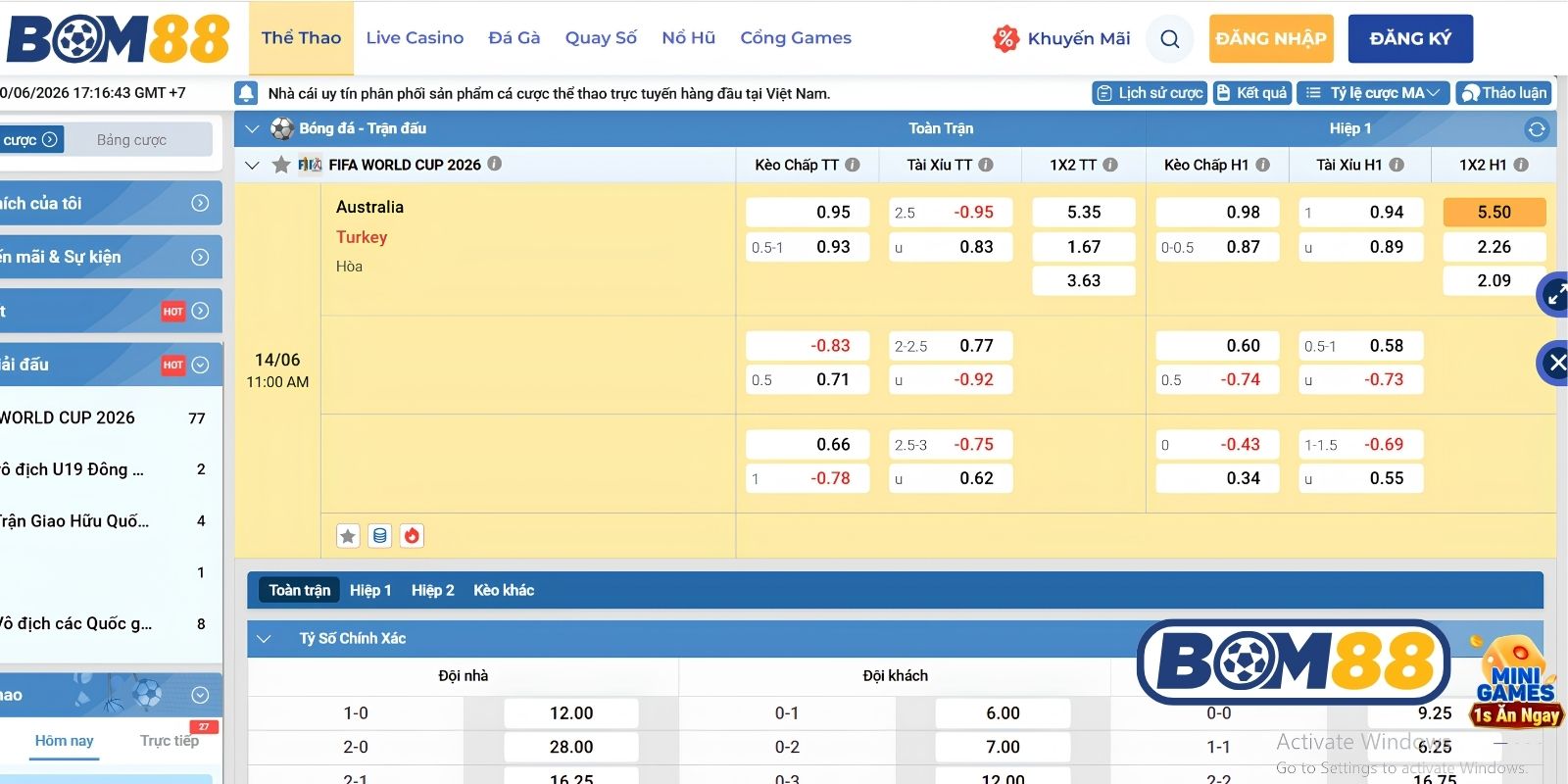Image resolution: width=1568 pixels, height=784 pixels.
Task: Collapse the FIFA WORLD CUP 2026 league row
Action: pyautogui.click(x=252, y=165)
